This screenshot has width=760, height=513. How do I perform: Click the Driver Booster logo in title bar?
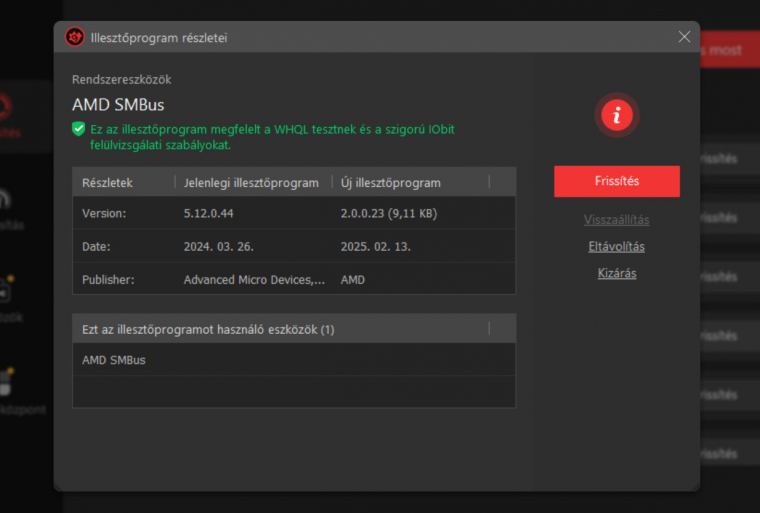[x=75, y=37]
